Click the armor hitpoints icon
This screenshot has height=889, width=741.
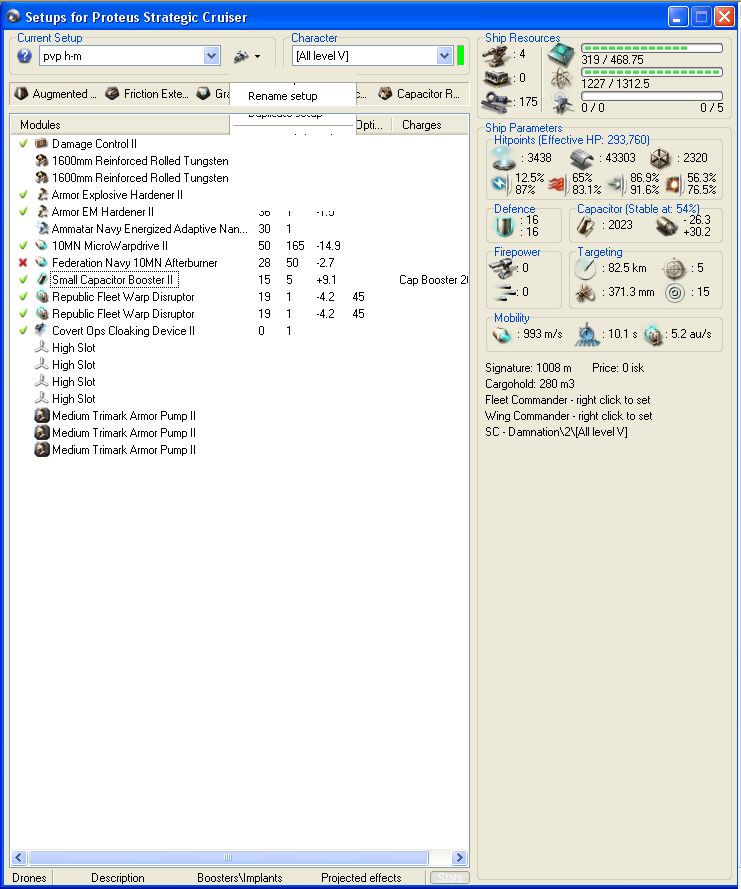pos(581,158)
